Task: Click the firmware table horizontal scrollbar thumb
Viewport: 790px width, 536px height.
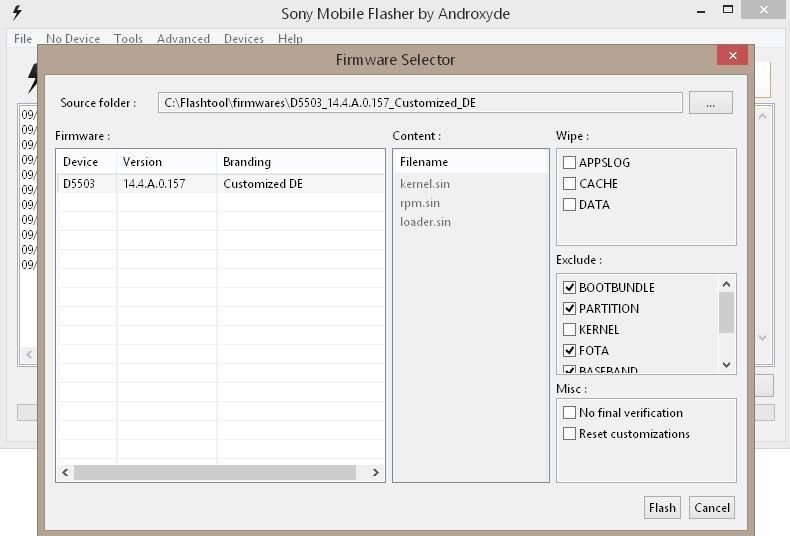Action: 215,472
